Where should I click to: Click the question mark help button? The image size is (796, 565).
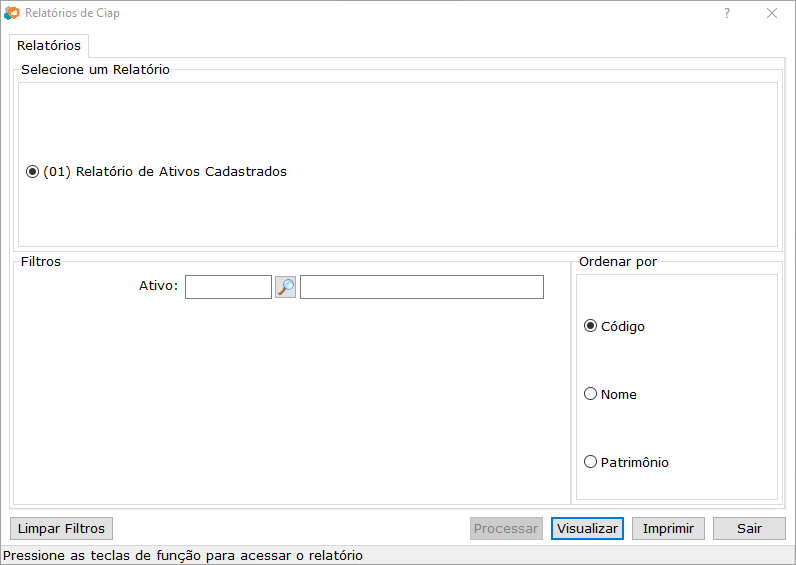727,13
